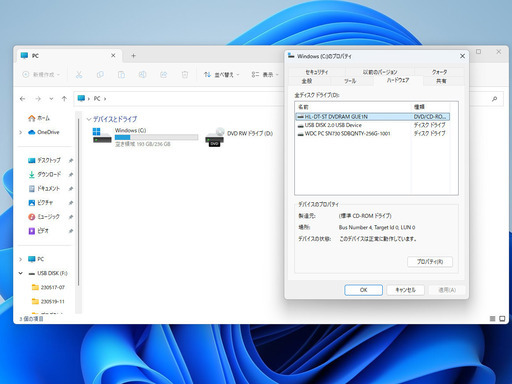Close the Windows (C:) properties dialog
The image size is (512, 384).
tap(462, 56)
